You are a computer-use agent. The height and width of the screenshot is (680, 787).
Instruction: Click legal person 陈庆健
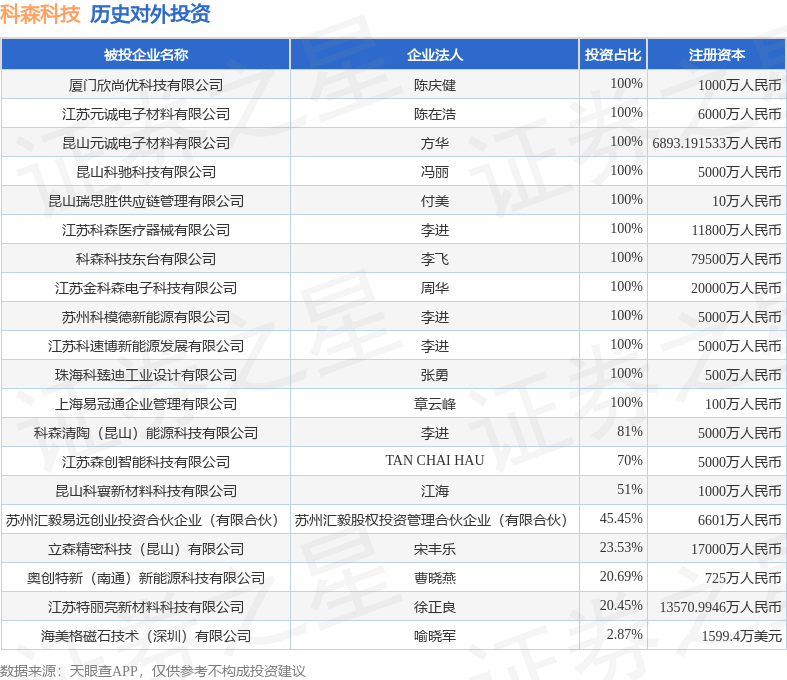coord(435,85)
